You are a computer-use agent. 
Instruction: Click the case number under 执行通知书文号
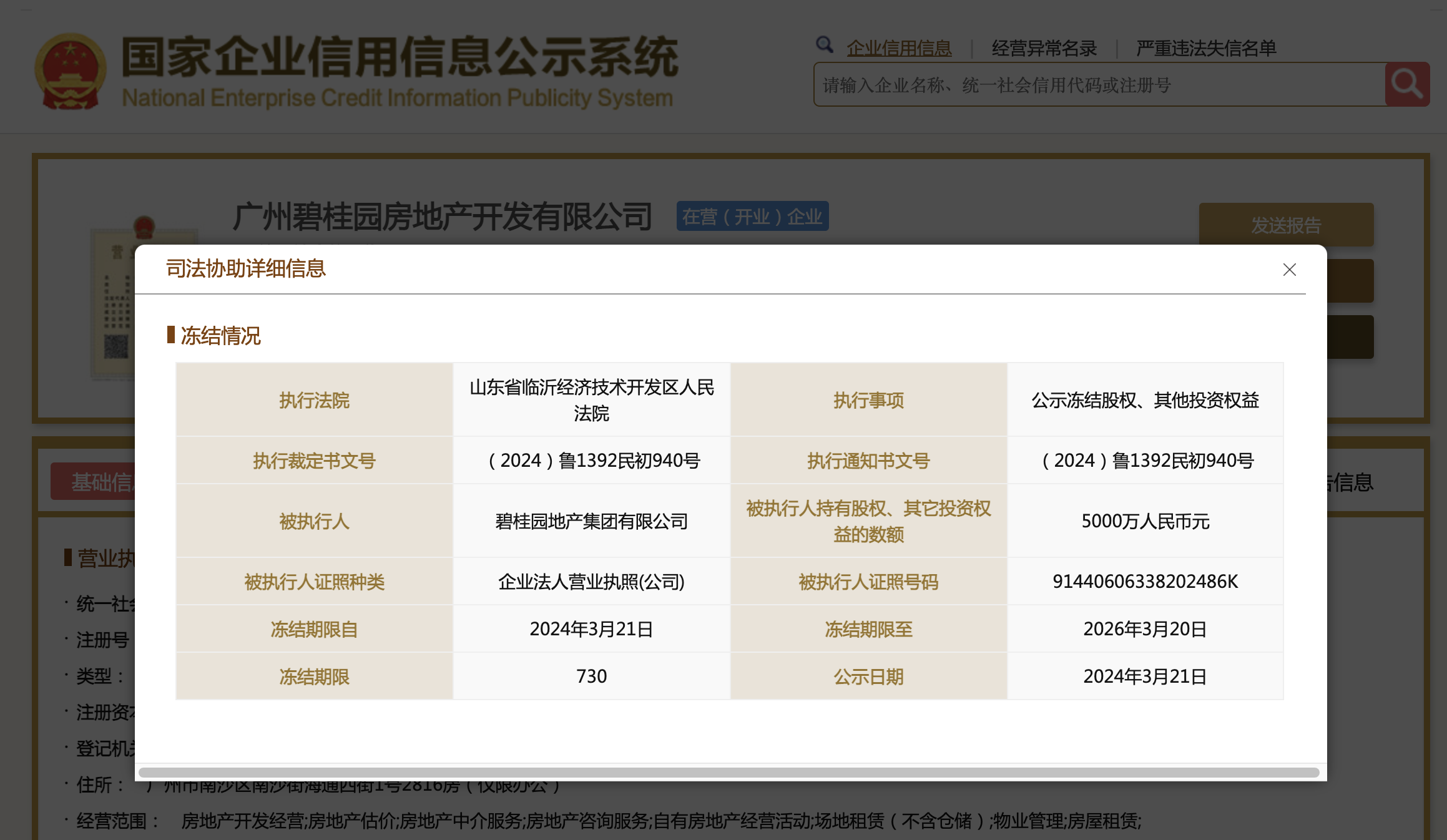tap(1145, 461)
